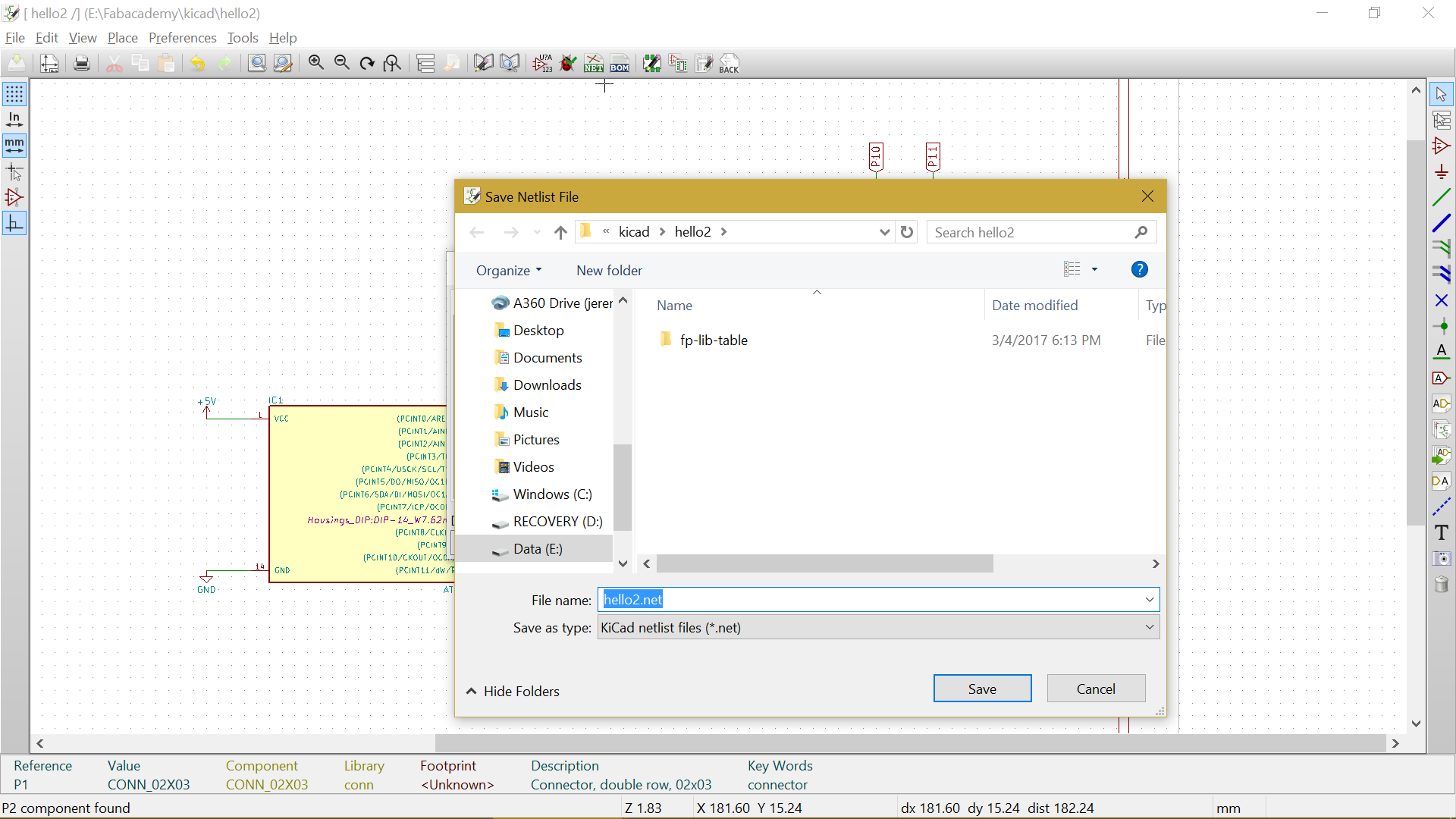The height and width of the screenshot is (819, 1456).
Task: Click the file list horizontal scrollbar
Action: click(x=824, y=563)
